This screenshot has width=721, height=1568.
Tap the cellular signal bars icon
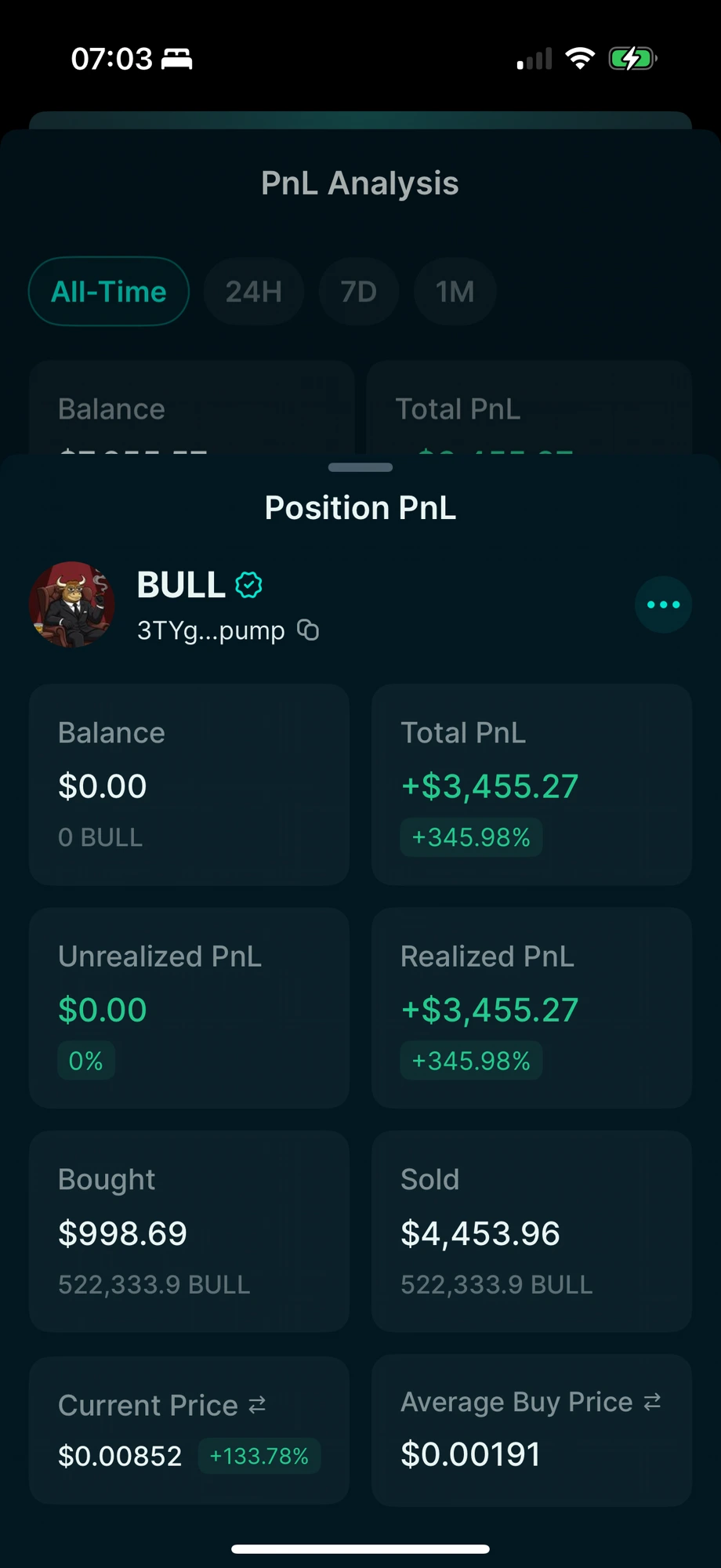click(534, 59)
